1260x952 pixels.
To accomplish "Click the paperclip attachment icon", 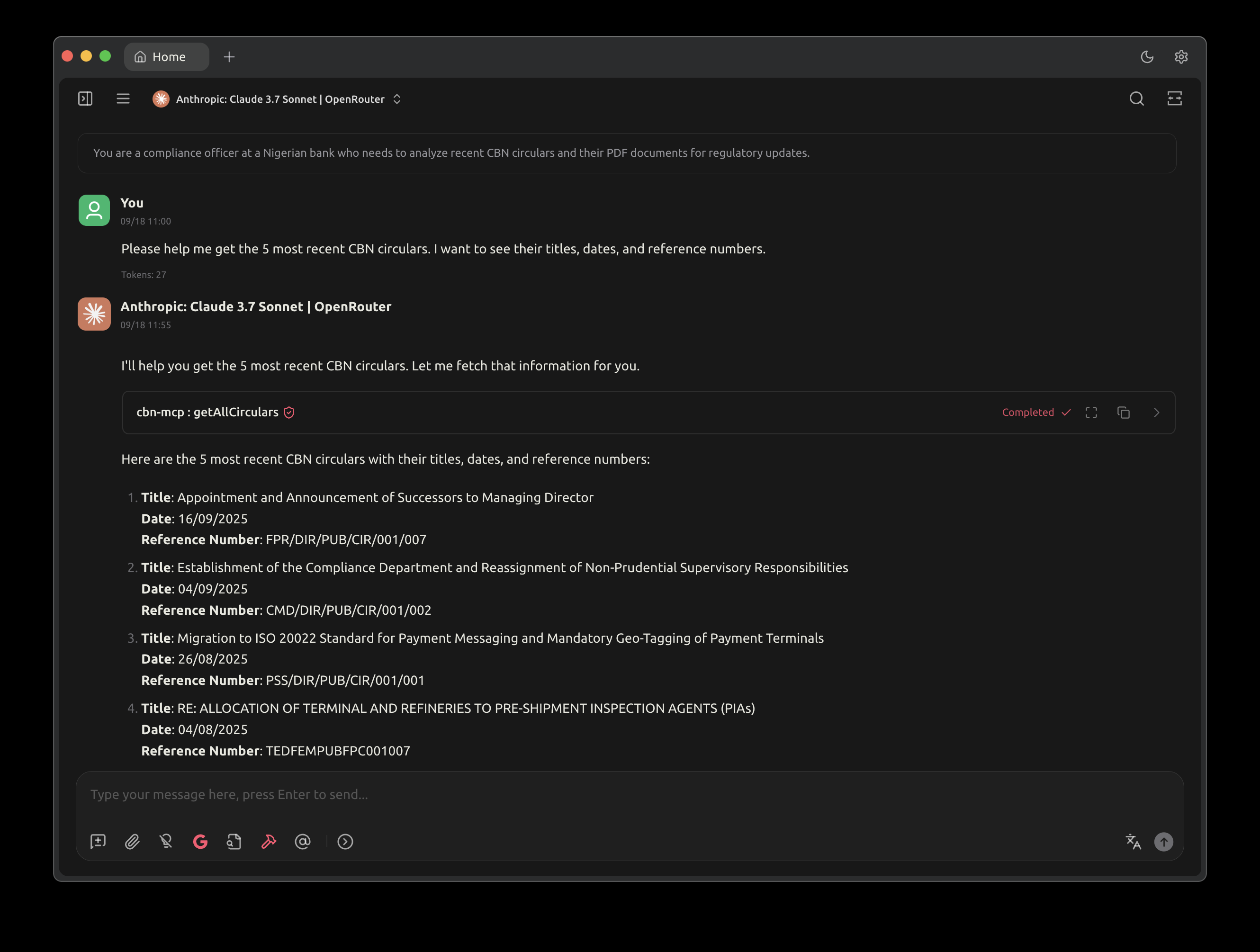I will point(132,842).
